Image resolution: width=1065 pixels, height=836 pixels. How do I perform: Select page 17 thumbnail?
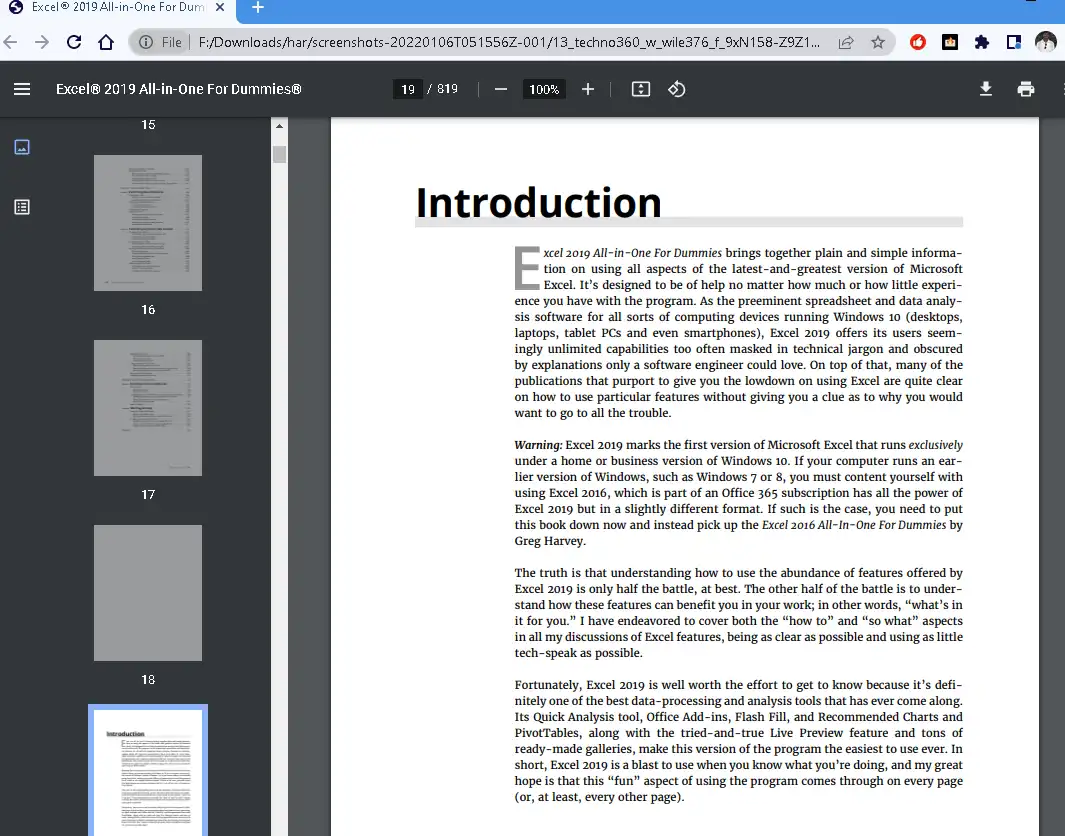[148, 407]
